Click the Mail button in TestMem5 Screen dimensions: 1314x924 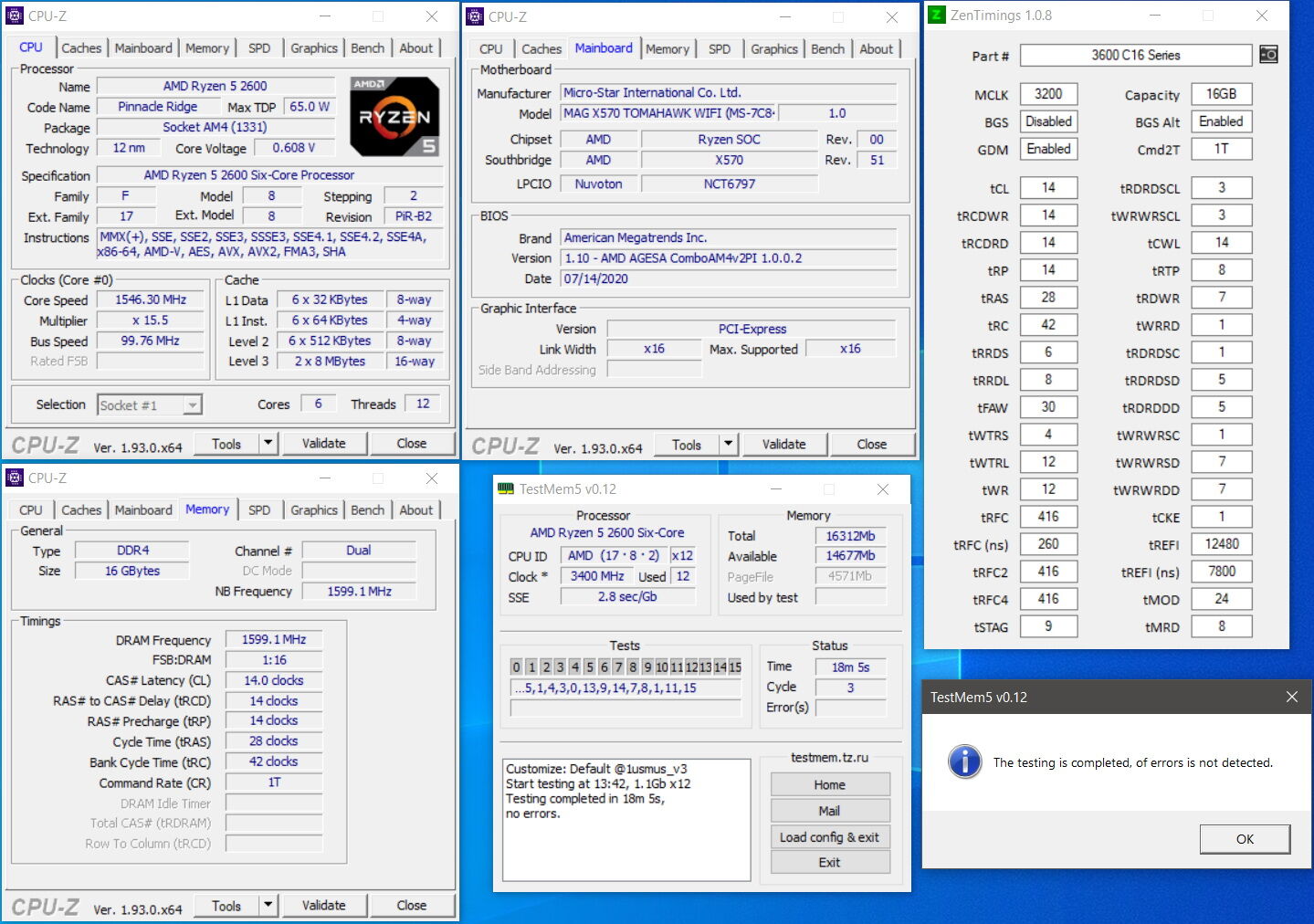829,811
